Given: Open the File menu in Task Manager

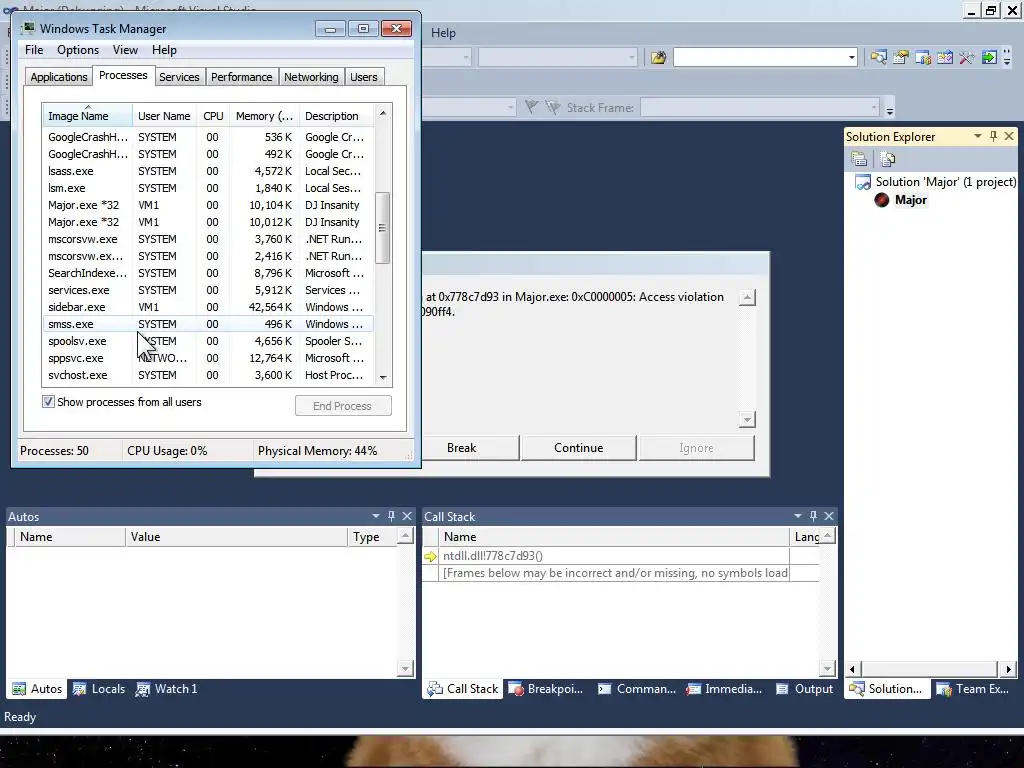Looking at the screenshot, I should coord(34,50).
